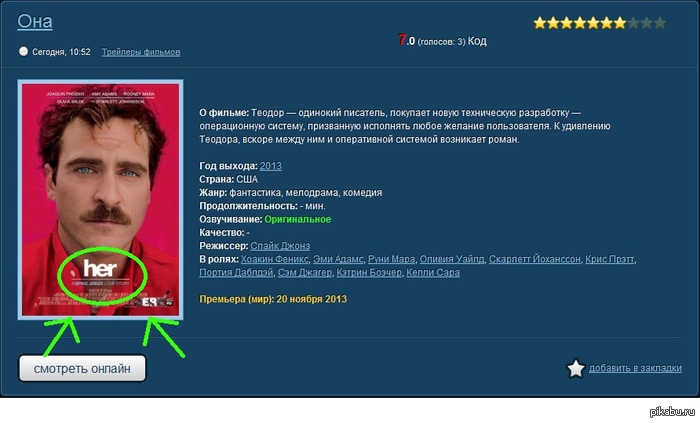Open actress Оливия Уайлд link
The height and width of the screenshot is (423, 700).
point(452,259)
